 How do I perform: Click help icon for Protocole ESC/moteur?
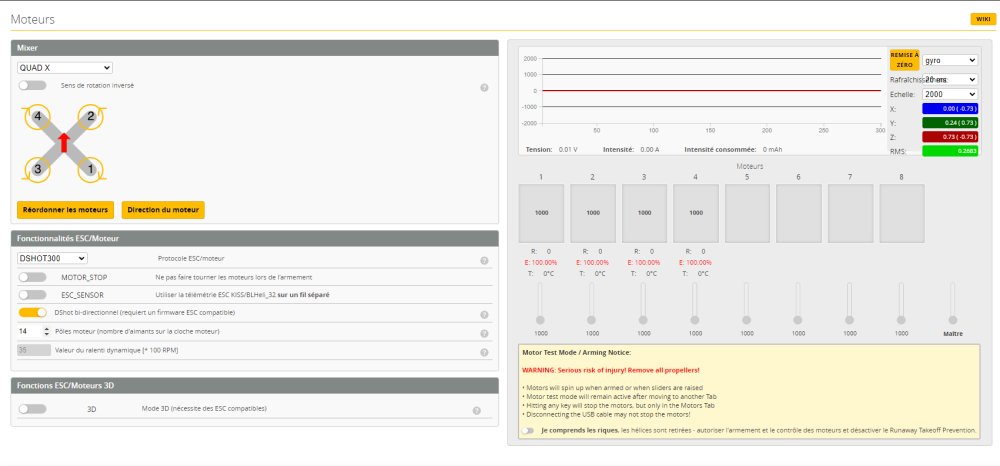[484, 260]
